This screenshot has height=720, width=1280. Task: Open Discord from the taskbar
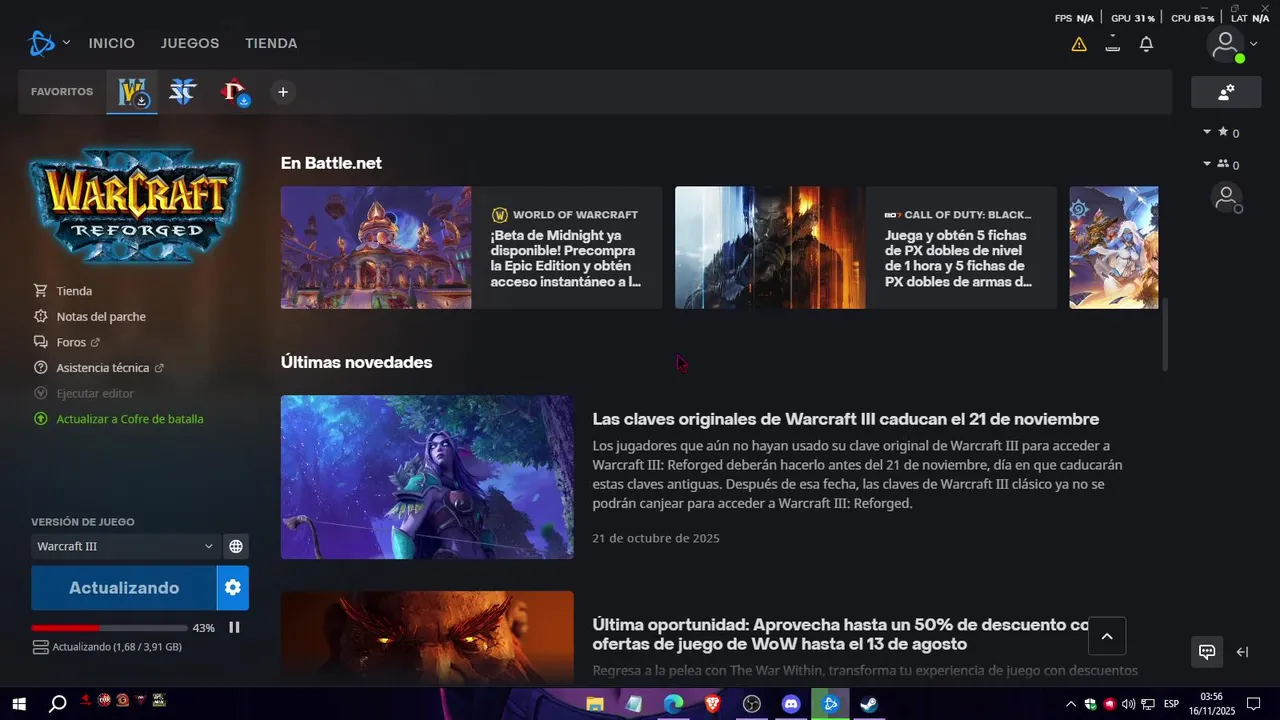pos(791,704)
